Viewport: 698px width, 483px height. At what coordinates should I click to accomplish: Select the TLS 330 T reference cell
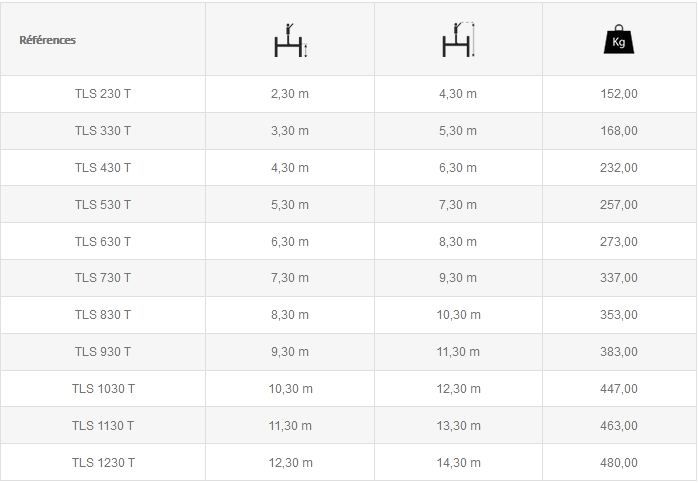pyautogui.click(x=103, y=131)
